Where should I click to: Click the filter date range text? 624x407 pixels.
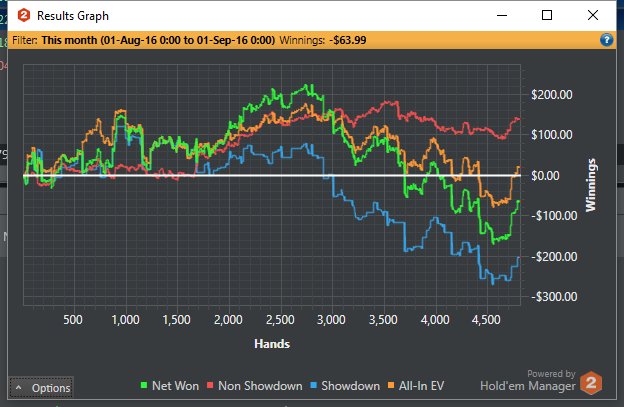pos(158,40)
